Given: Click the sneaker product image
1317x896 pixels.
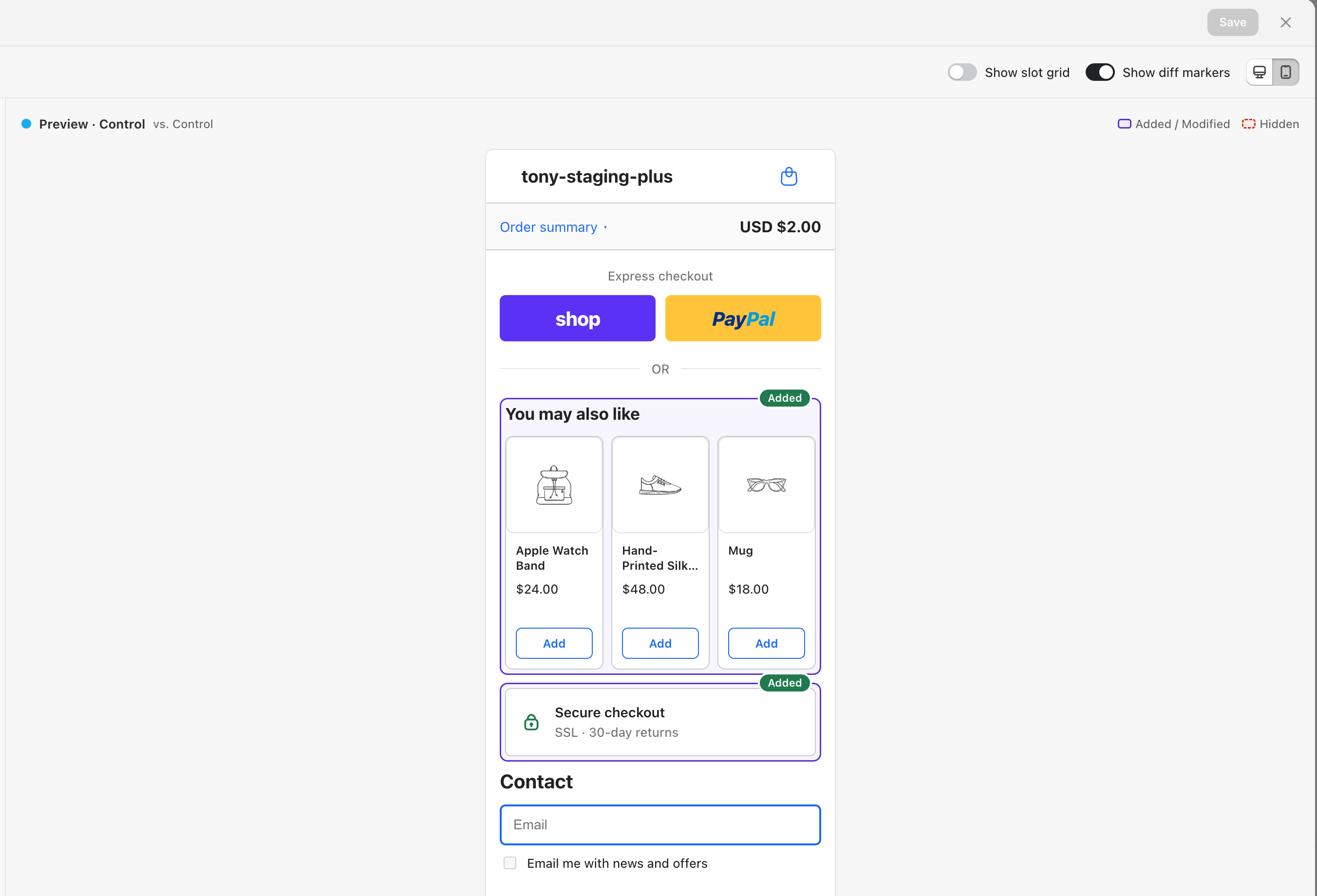Looking at the screenshot, I should click(x=660, y=485).
